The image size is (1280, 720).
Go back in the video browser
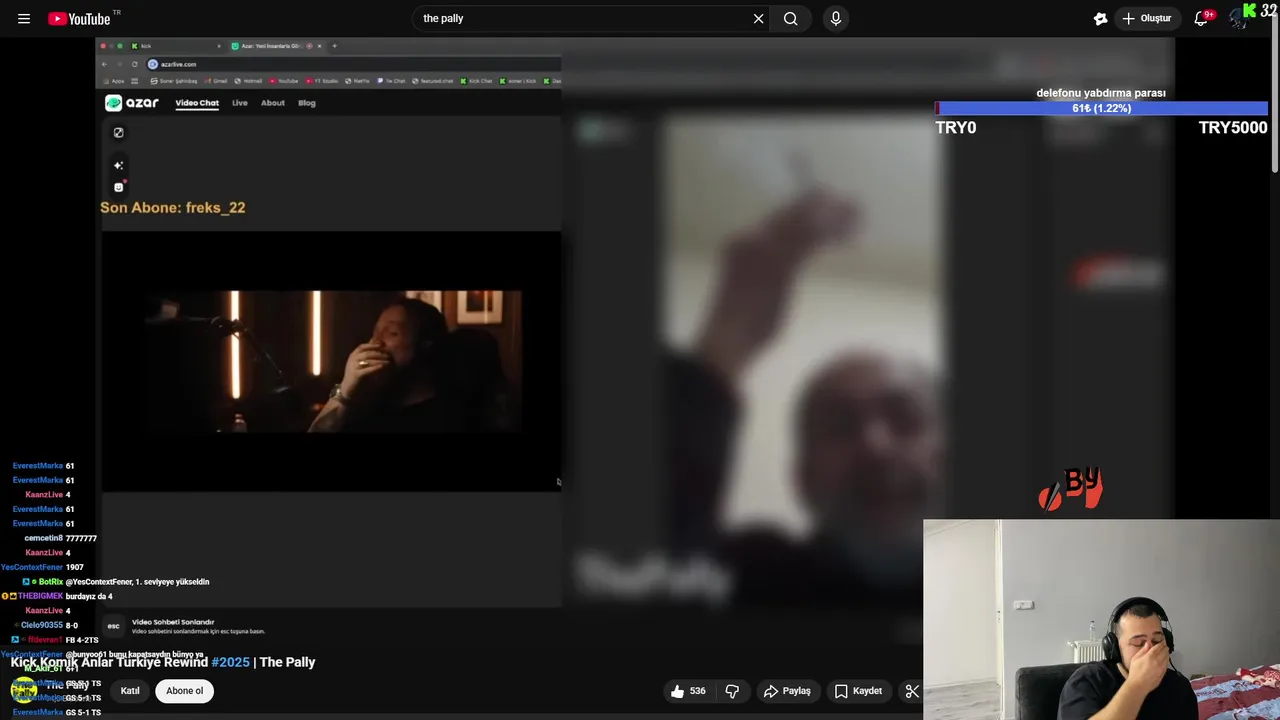point(104,64)
